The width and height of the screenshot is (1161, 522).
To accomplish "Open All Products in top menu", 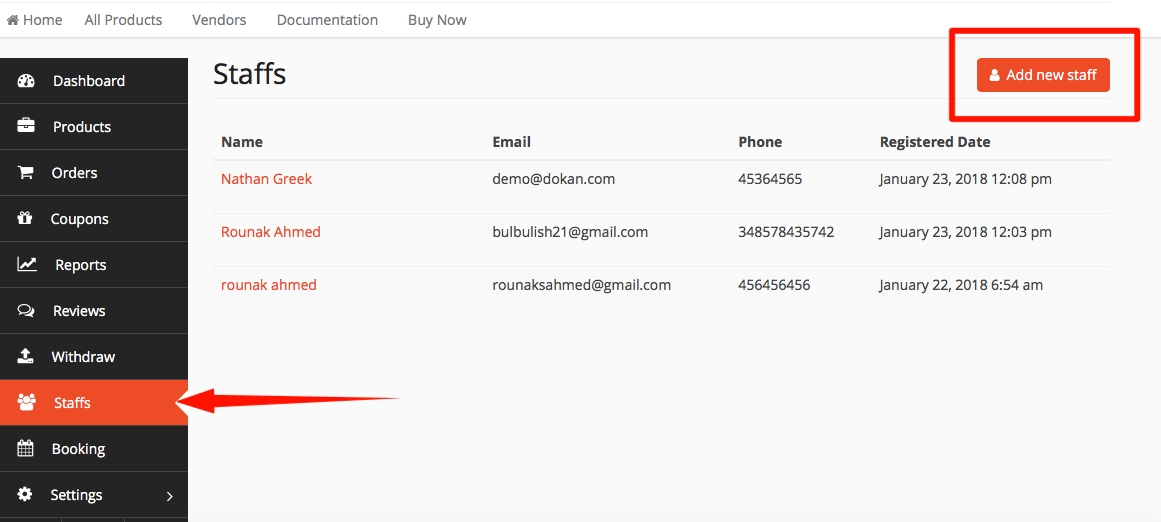I will (x=123, y=20).
